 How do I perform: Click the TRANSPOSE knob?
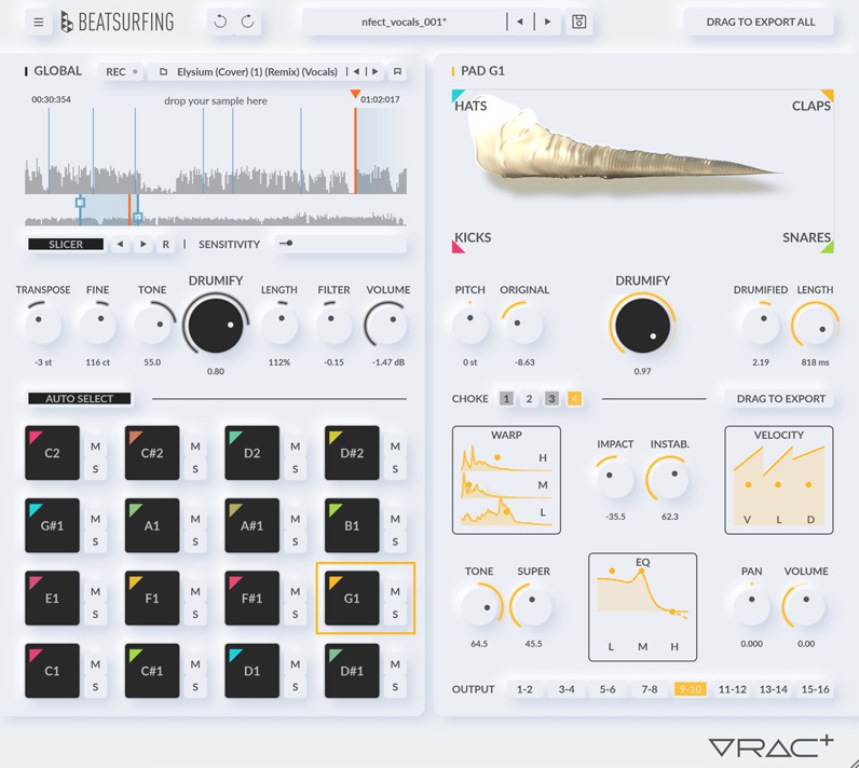[43, 325]
